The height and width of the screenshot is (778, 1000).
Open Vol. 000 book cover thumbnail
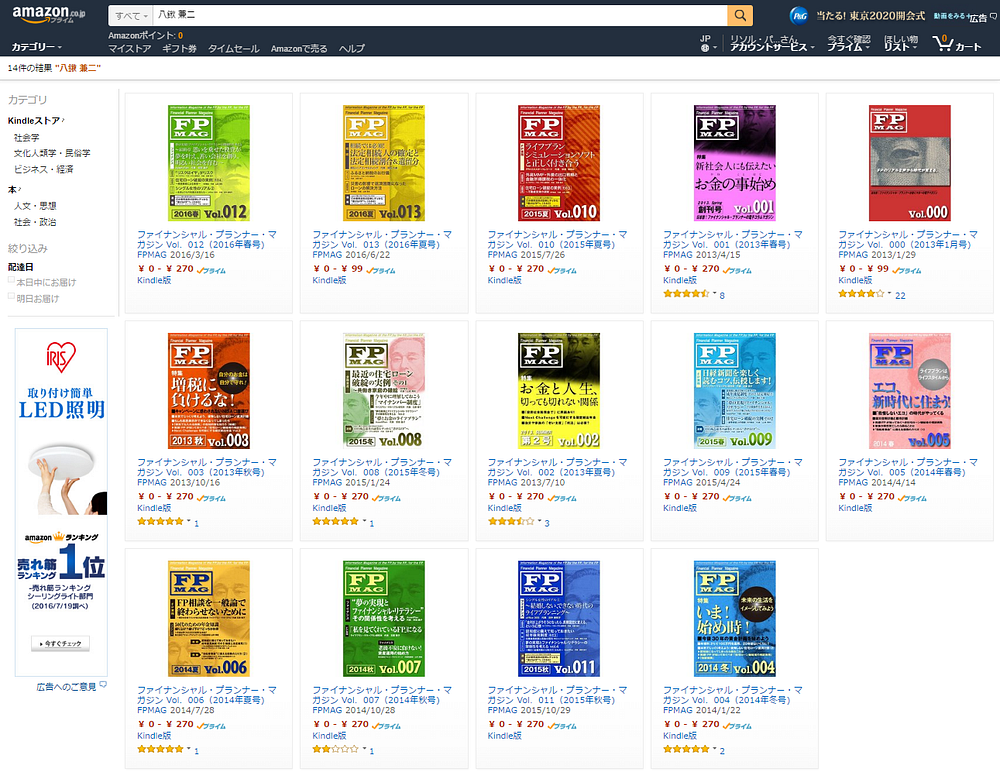click(x=909, y=163)
